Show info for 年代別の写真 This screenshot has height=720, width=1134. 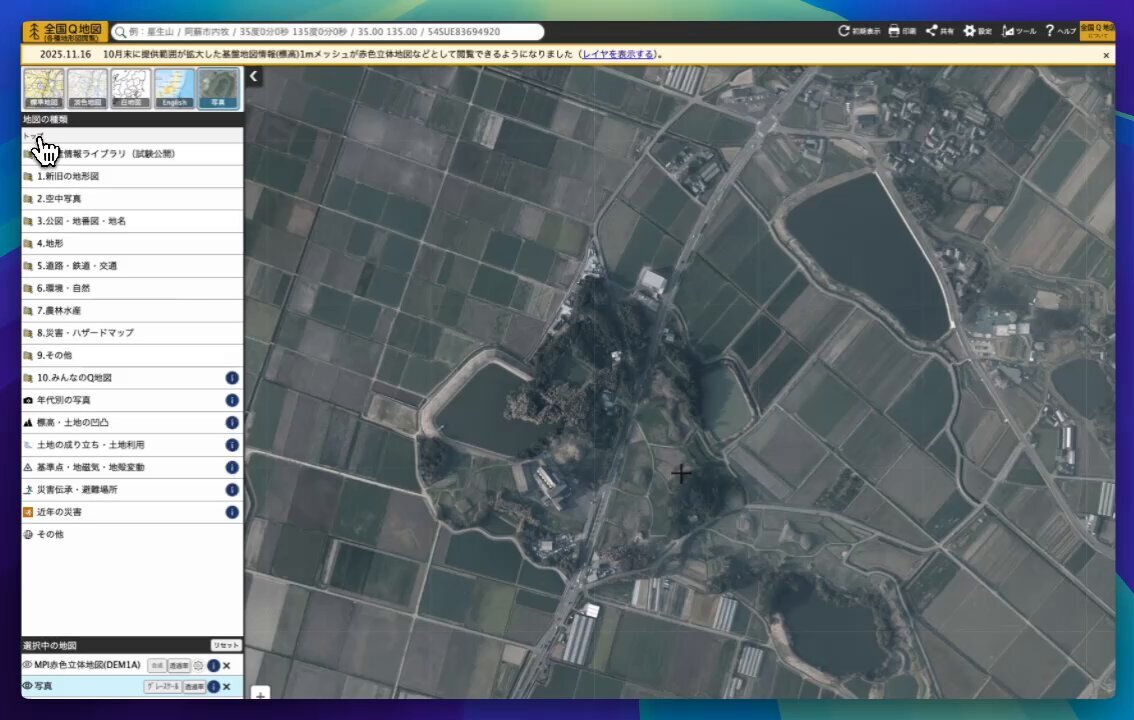pos(232,400)
